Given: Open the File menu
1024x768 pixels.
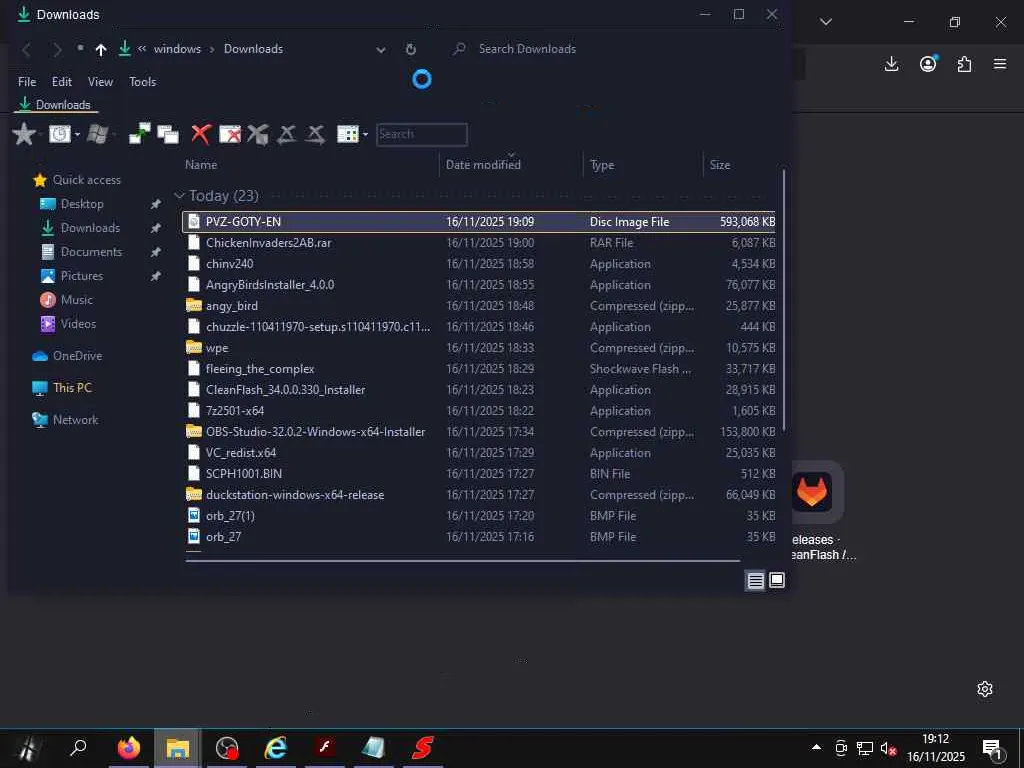Looking at the screenshot, I should coord(27,82).
